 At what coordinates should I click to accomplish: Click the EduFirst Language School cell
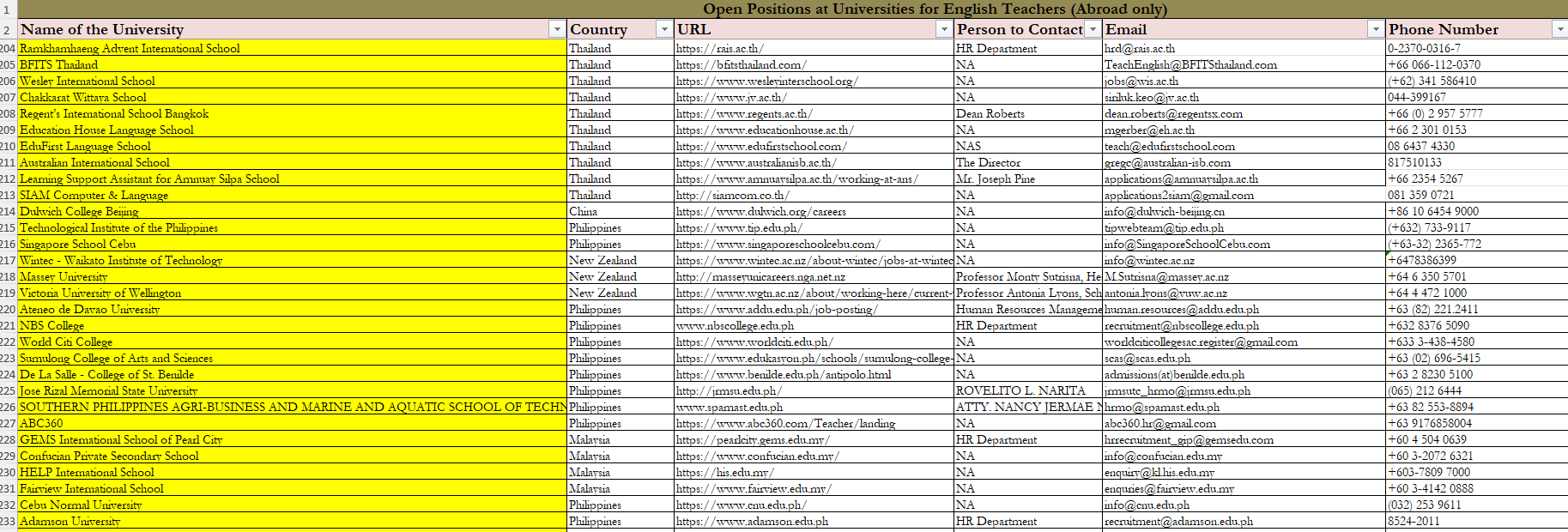[x=292, y=146]
